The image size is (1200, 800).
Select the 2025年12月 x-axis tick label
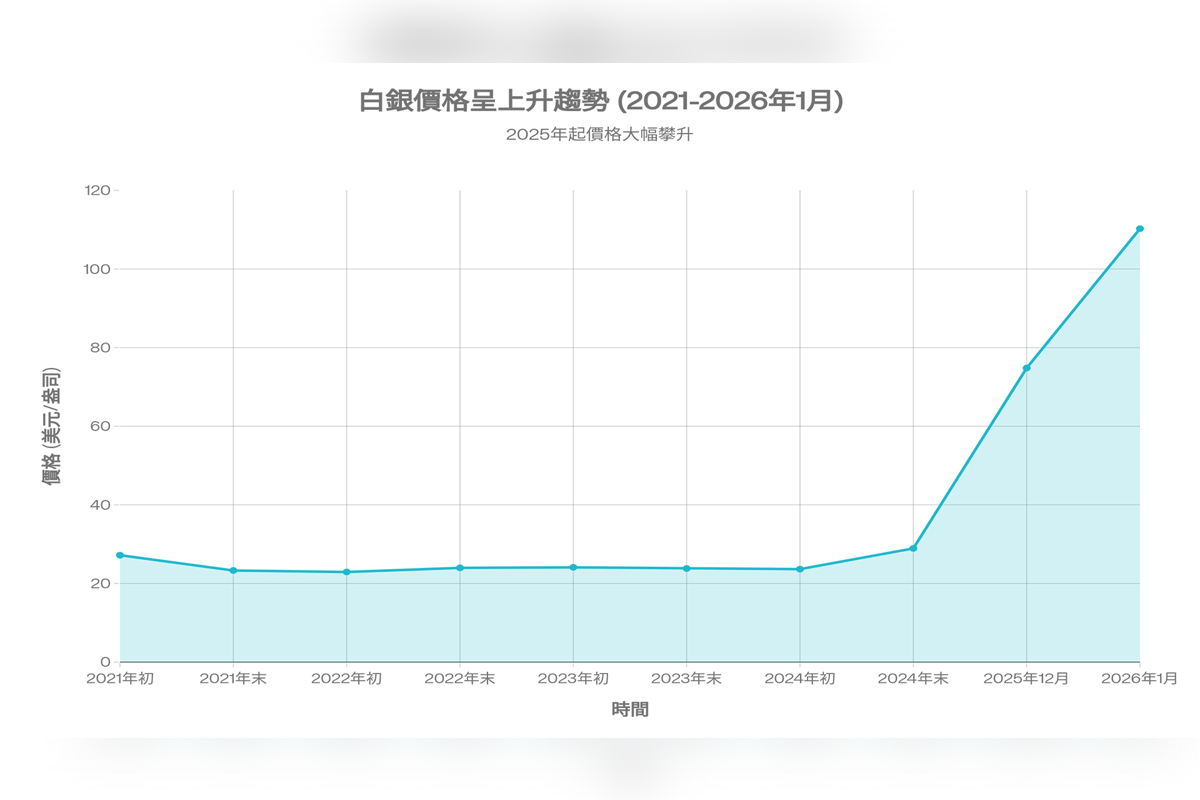click(1026, 678)
